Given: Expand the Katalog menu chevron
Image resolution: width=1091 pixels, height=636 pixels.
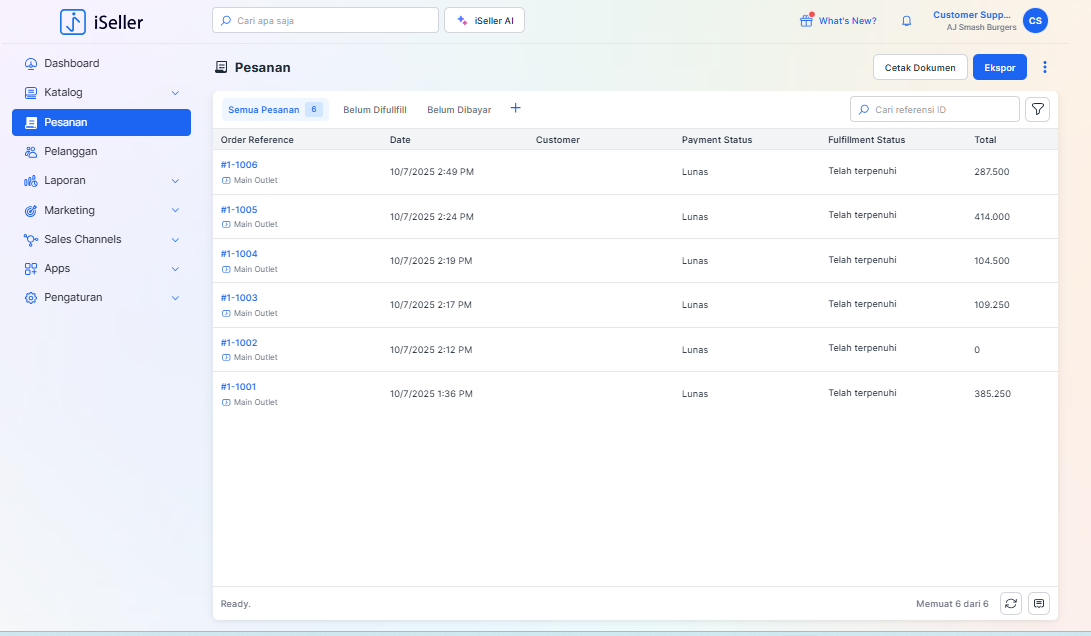Looking at the screenshot, I should [175, 93].
